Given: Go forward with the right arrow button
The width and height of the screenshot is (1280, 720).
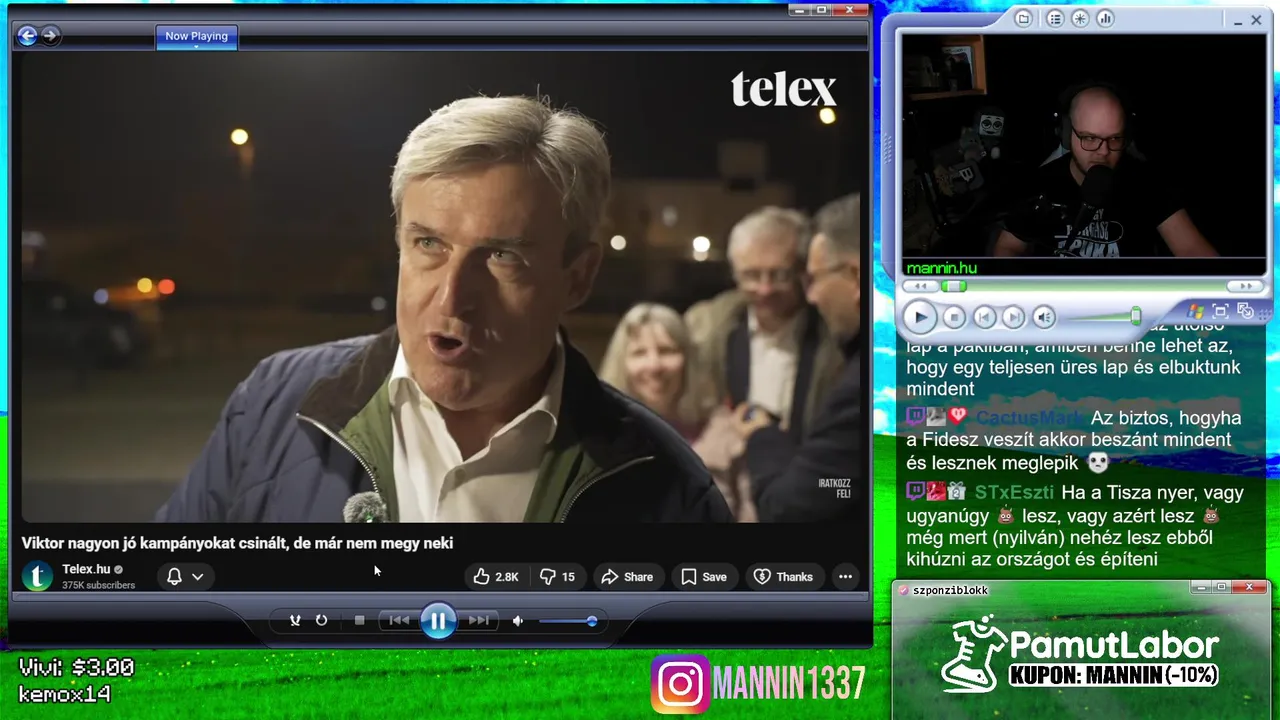Looking at the screenshot, I should click(50, 36).
